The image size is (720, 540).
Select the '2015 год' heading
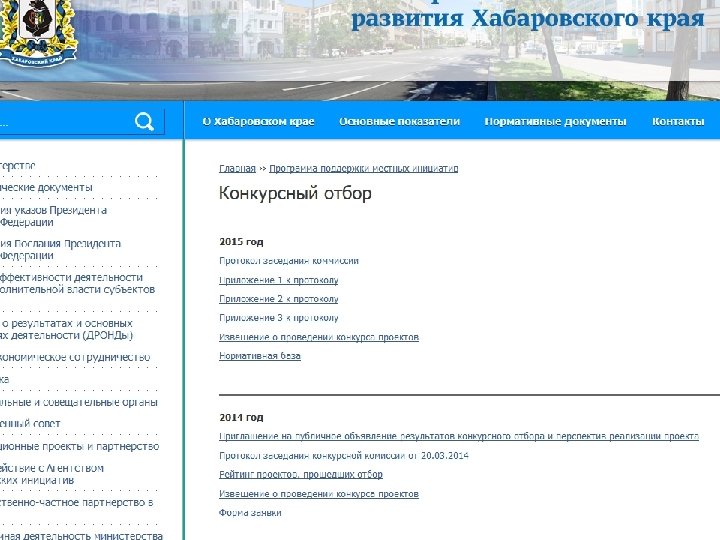tap(241, 242)
